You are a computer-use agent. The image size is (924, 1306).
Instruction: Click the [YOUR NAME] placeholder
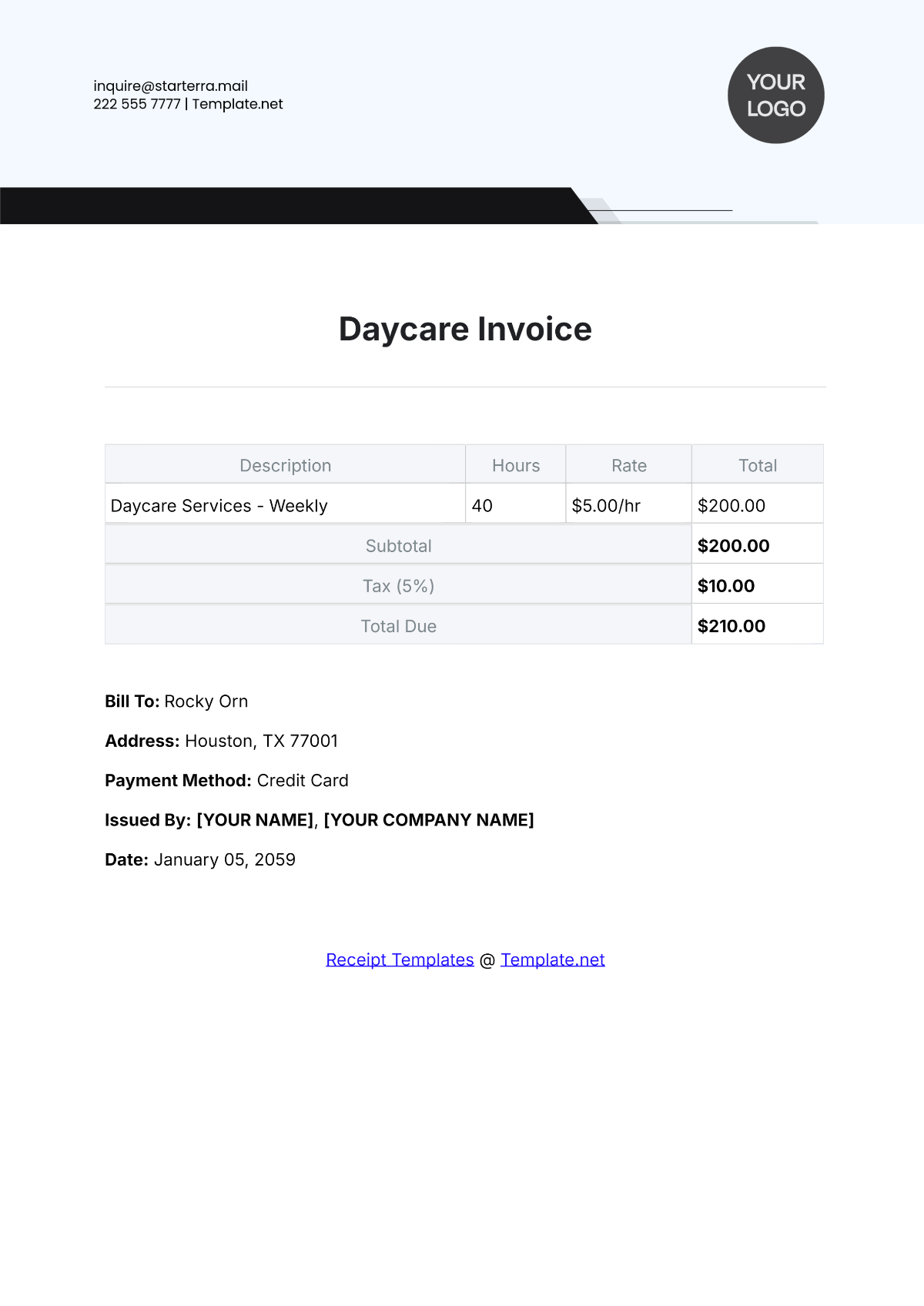point(255,820)
